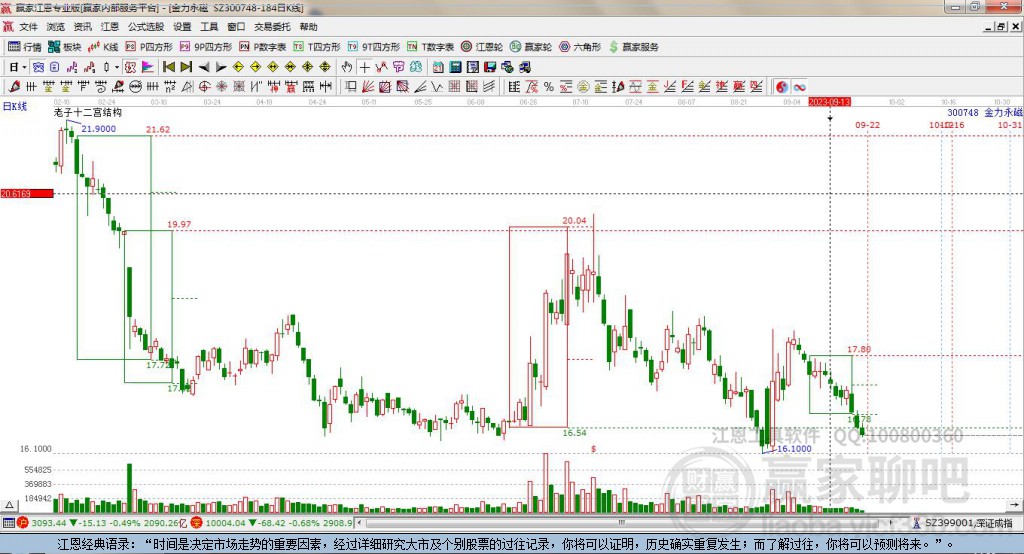Click the 10-31 date label
Viewport: 1024px width, 554px height.
[x=1010, y=125]
